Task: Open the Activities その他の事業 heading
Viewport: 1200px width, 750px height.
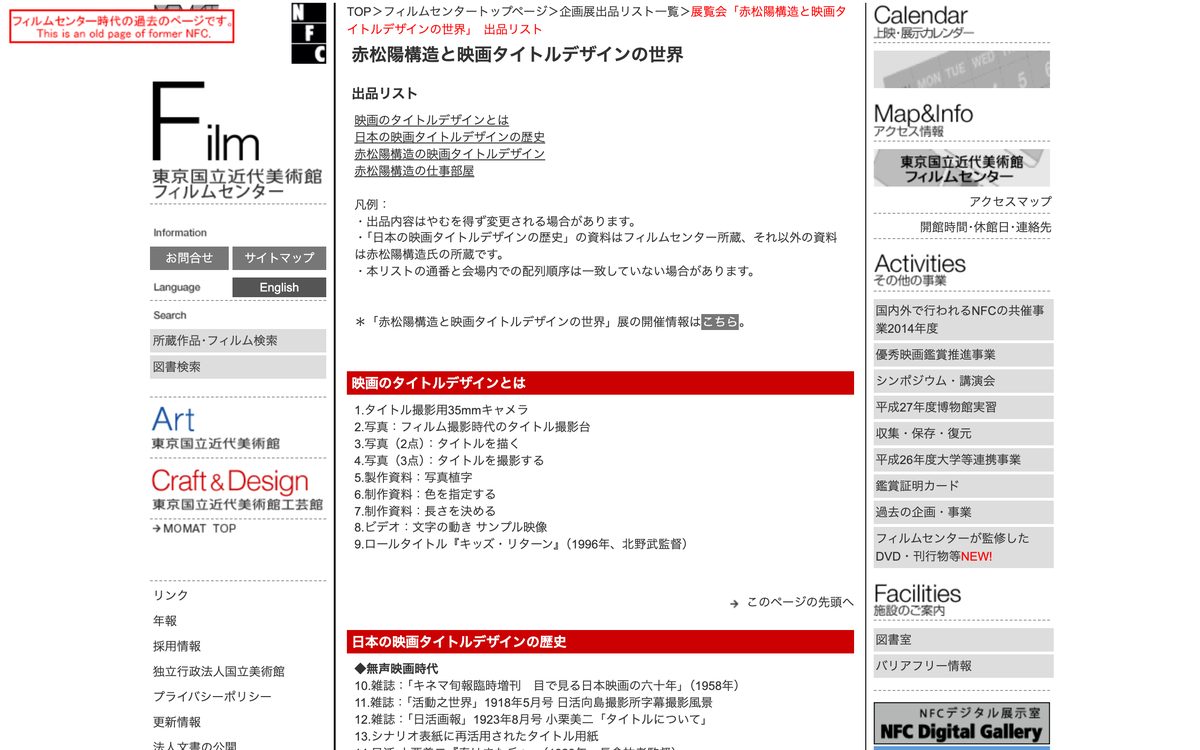Action: point(920,270)
